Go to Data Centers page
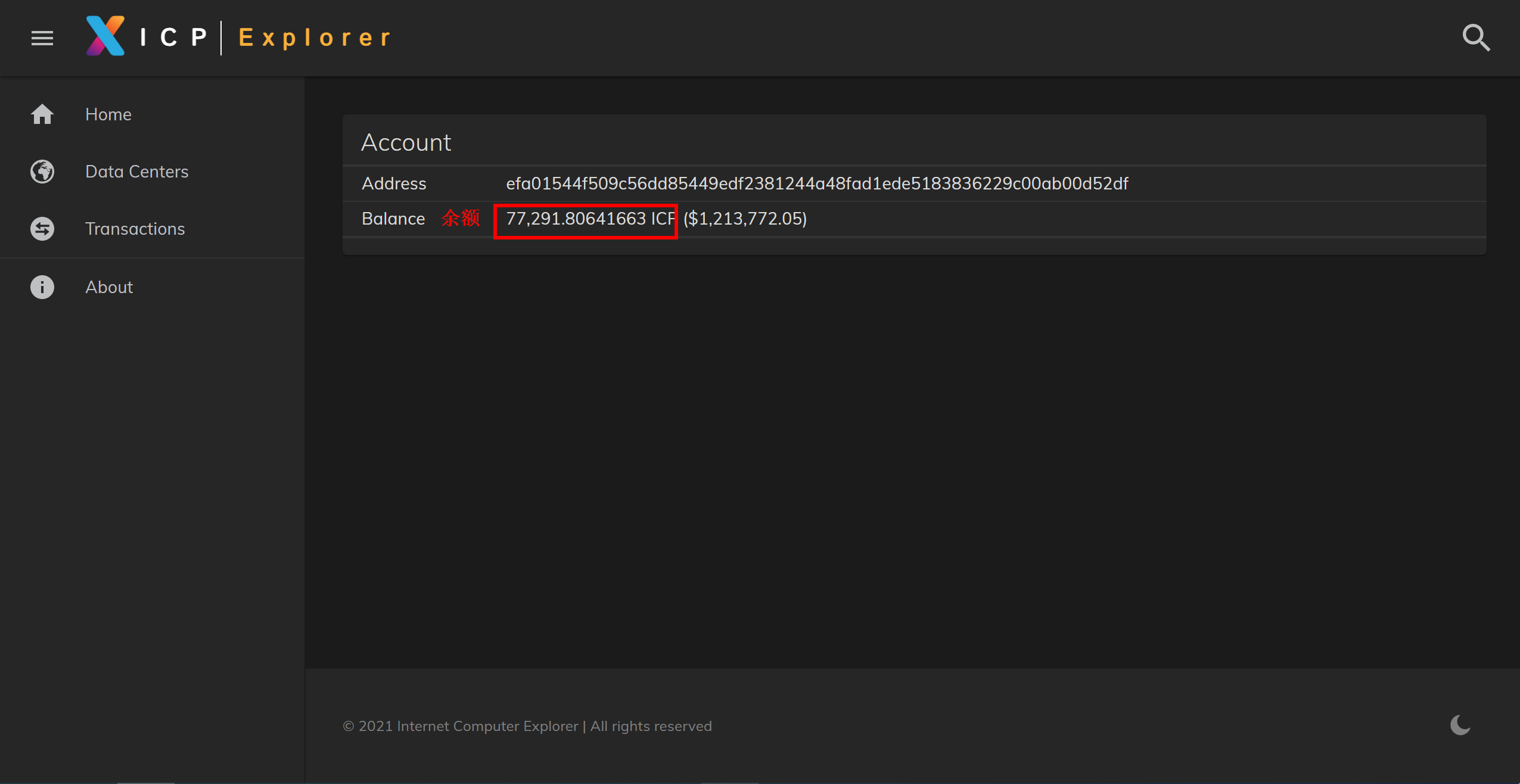The image size is (1520, 784). click(136, 172)
